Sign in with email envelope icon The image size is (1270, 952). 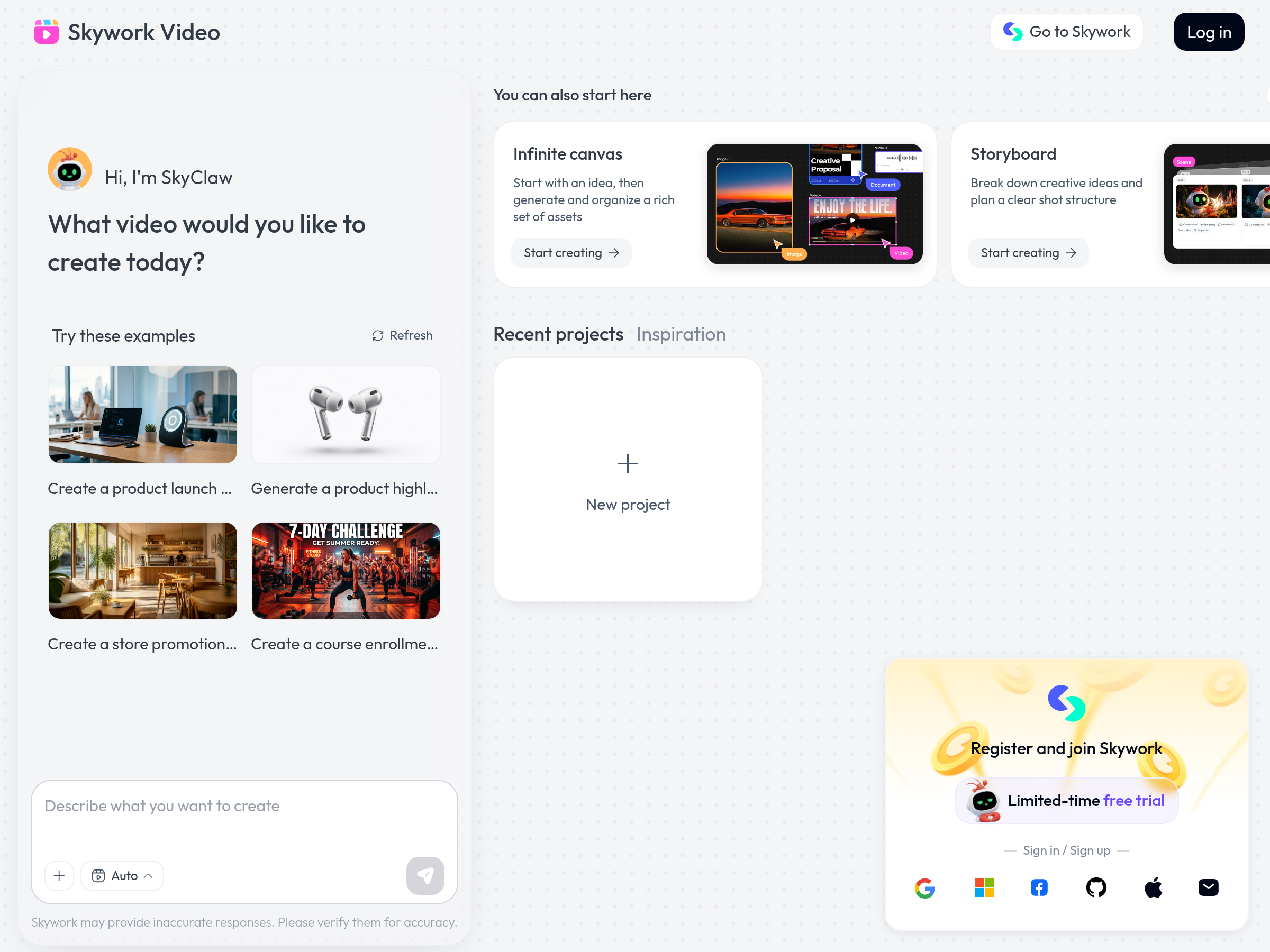[1209, 887]
